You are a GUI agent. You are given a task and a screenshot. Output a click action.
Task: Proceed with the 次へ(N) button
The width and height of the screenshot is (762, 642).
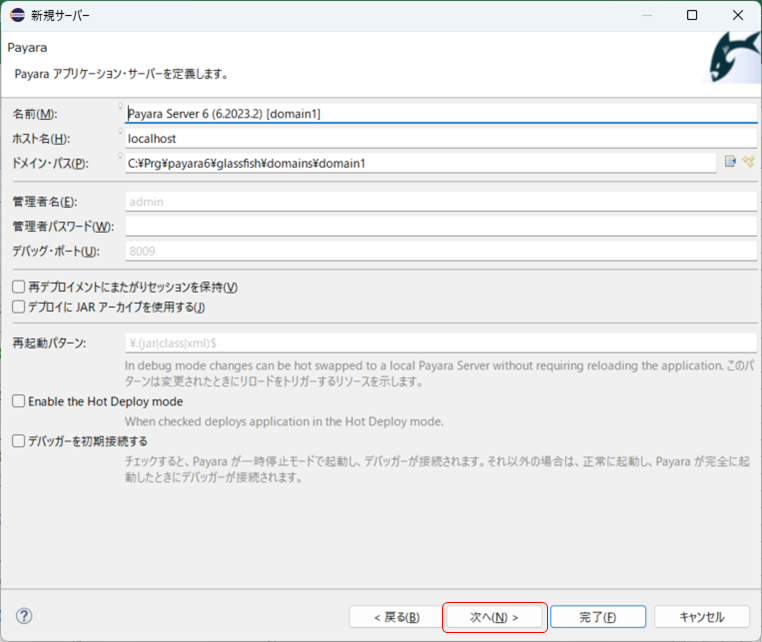[x=494, y=617]
